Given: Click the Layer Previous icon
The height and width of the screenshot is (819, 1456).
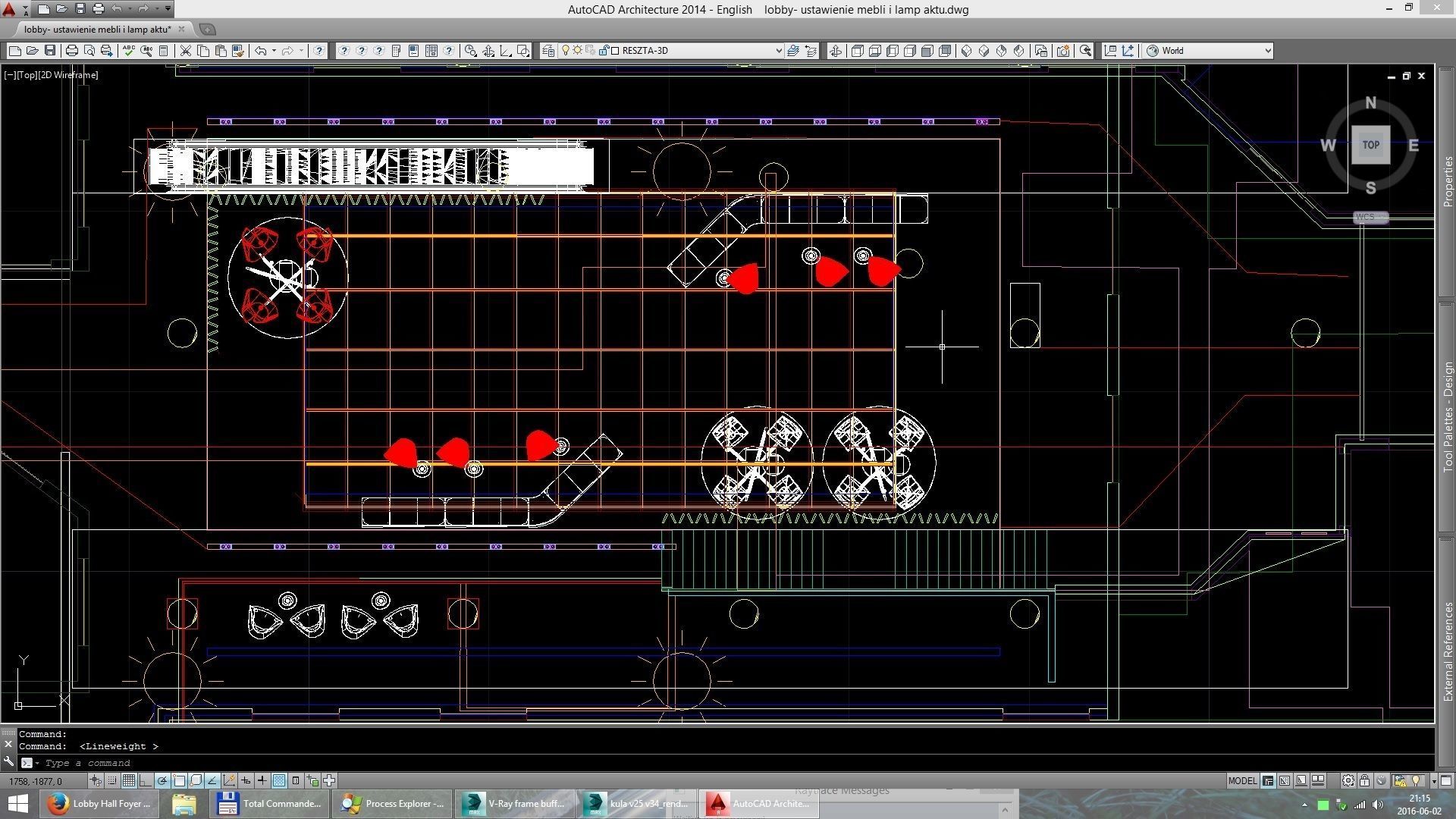Looking at the screenshot, I should (811, 51).
